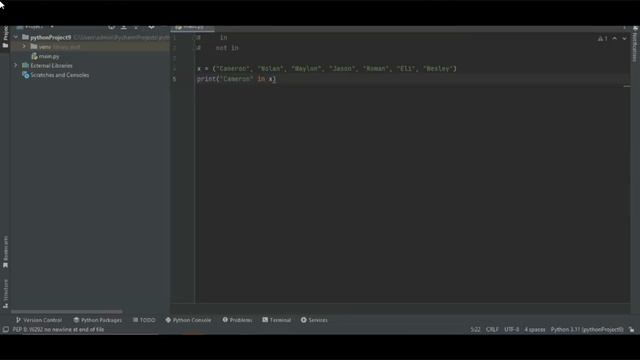Viewport: 640px width, 360px height.
Task: Click the Scratches and Consoles icon
Action: tap(25, 75)
